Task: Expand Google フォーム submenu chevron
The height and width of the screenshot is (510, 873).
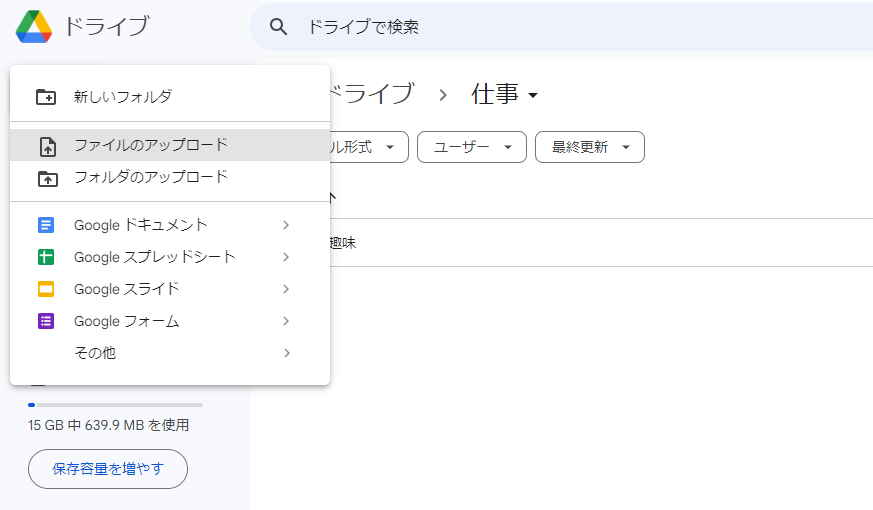Action: click(x=286, y=321)
